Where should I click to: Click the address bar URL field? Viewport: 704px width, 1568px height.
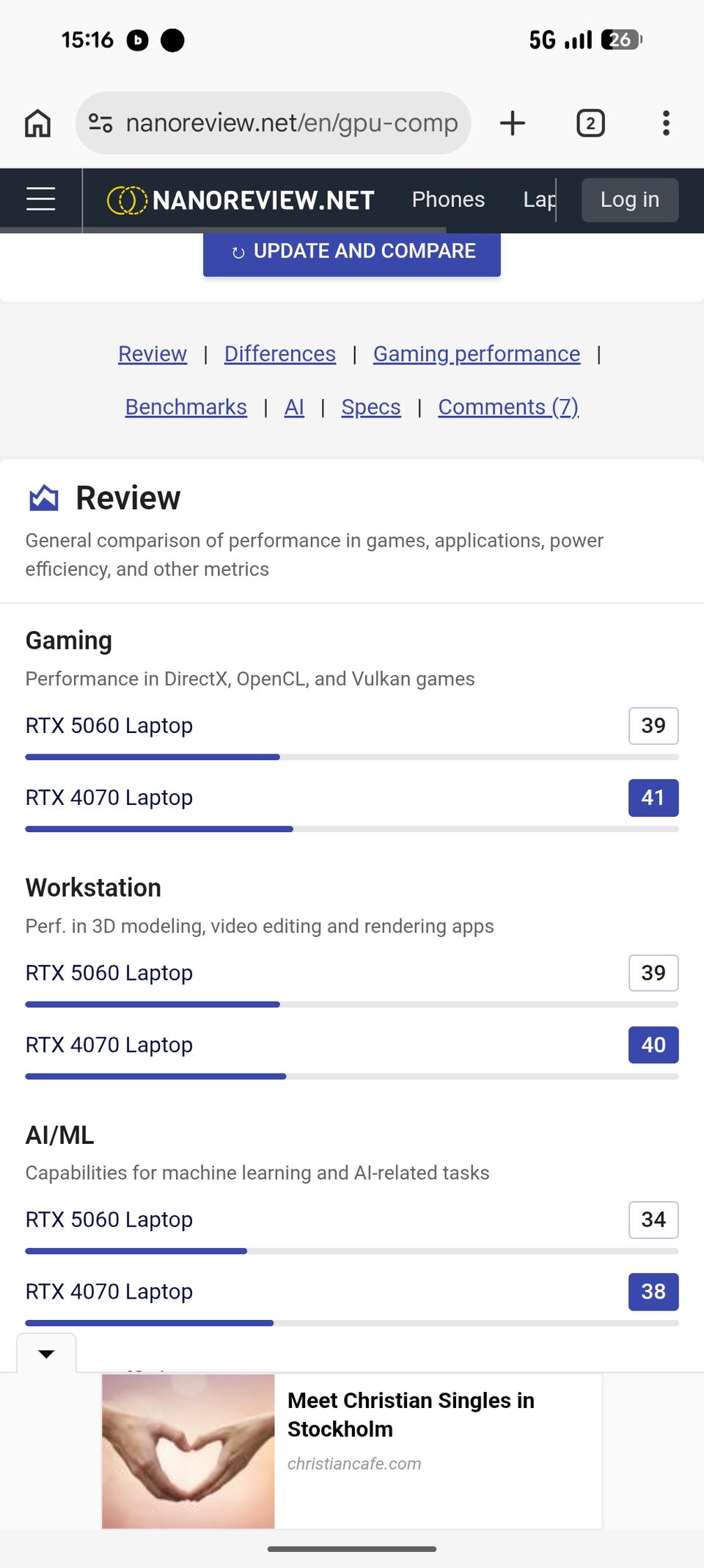(x=273, y=123)
